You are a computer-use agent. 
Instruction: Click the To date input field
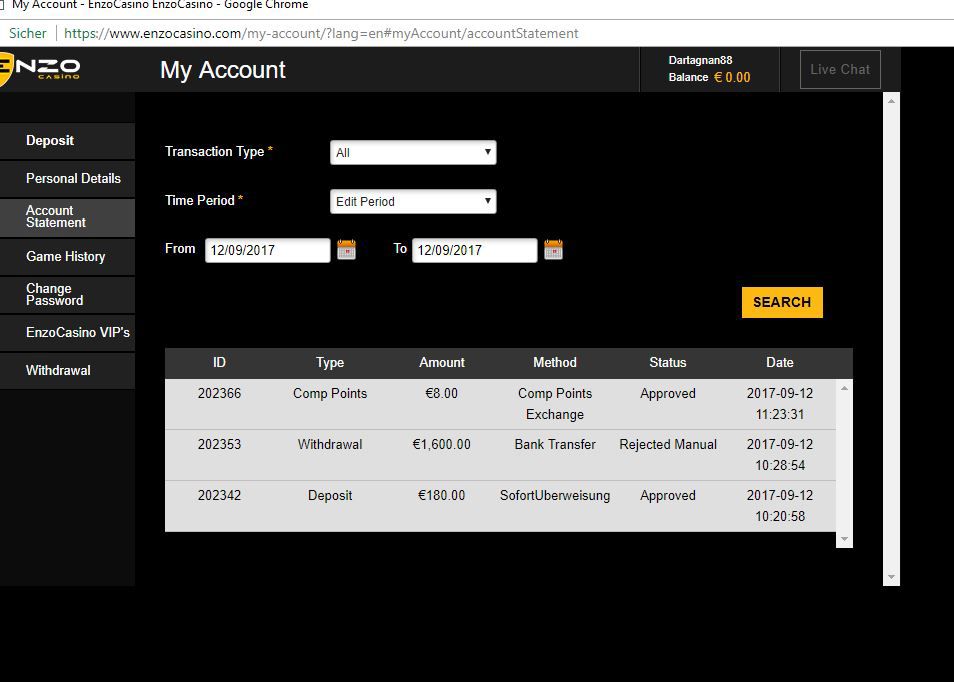(x=475, y=250)
